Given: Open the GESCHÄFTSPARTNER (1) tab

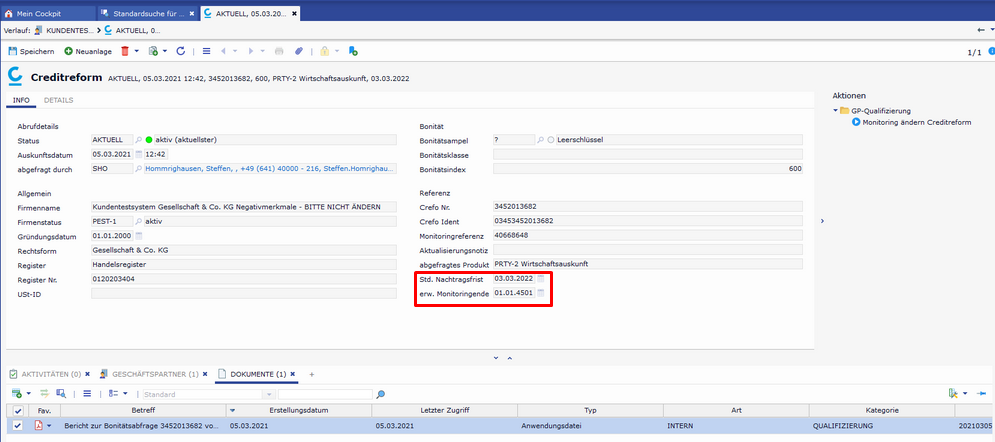Looking at the screenshot, I should (153, 374).
